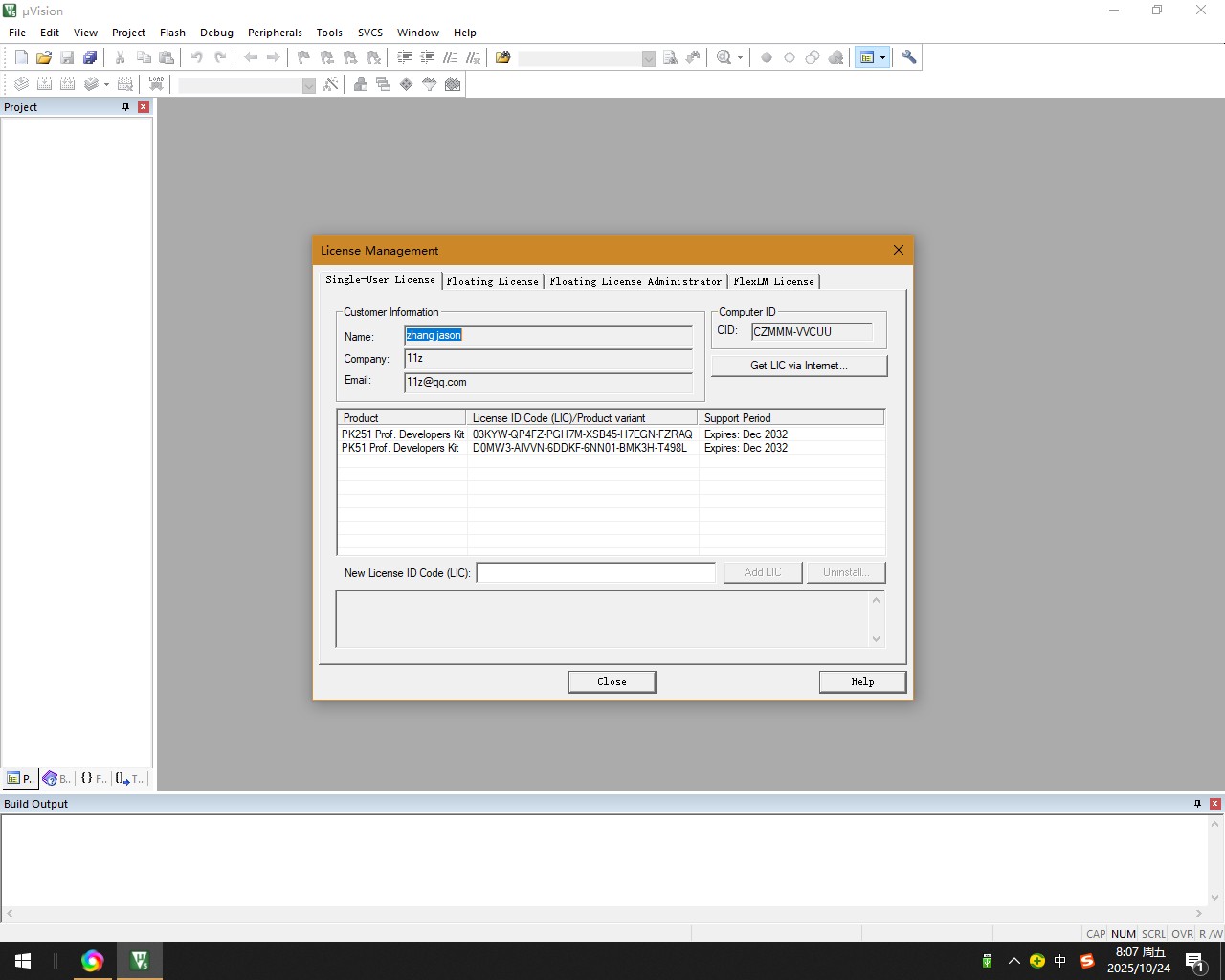Open the Peripherals menu
Screen dimensions: 1225x980
[x=275, y=33]
